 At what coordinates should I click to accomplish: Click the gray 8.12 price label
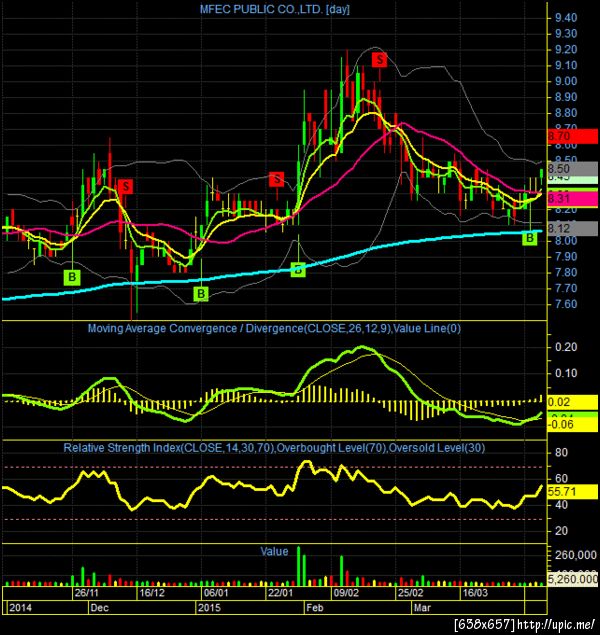[x=572, y=228]
